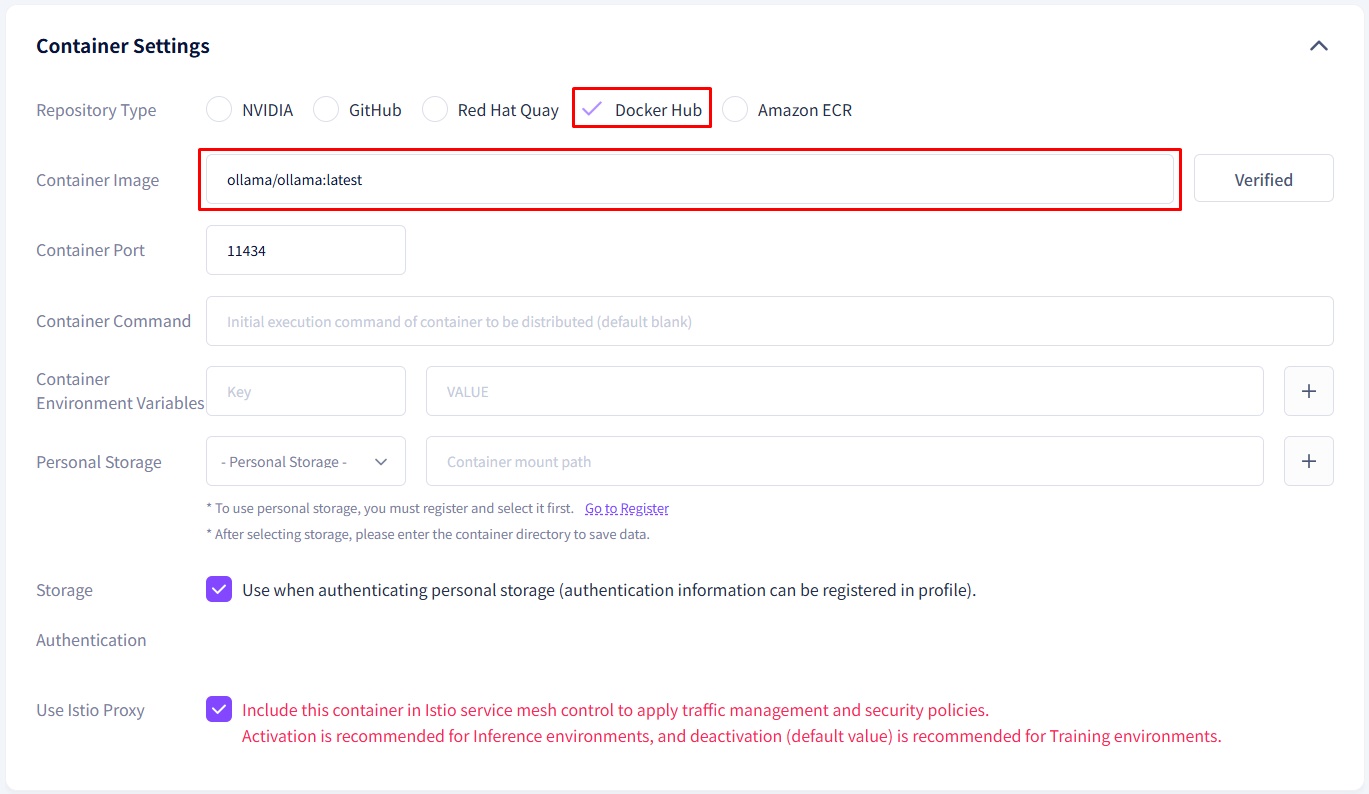Viewport: 1369px width, 794px height.
Task: Collapse the Container Settings section chevron
Action: tap(1319, 46)
